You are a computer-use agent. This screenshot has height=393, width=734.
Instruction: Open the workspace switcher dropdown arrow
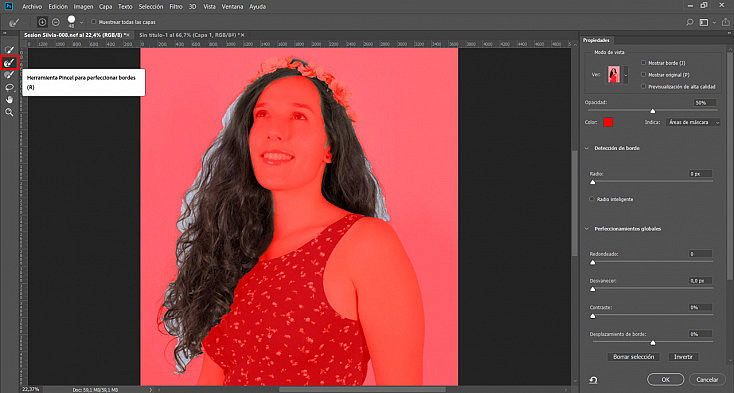coord(714,22)
